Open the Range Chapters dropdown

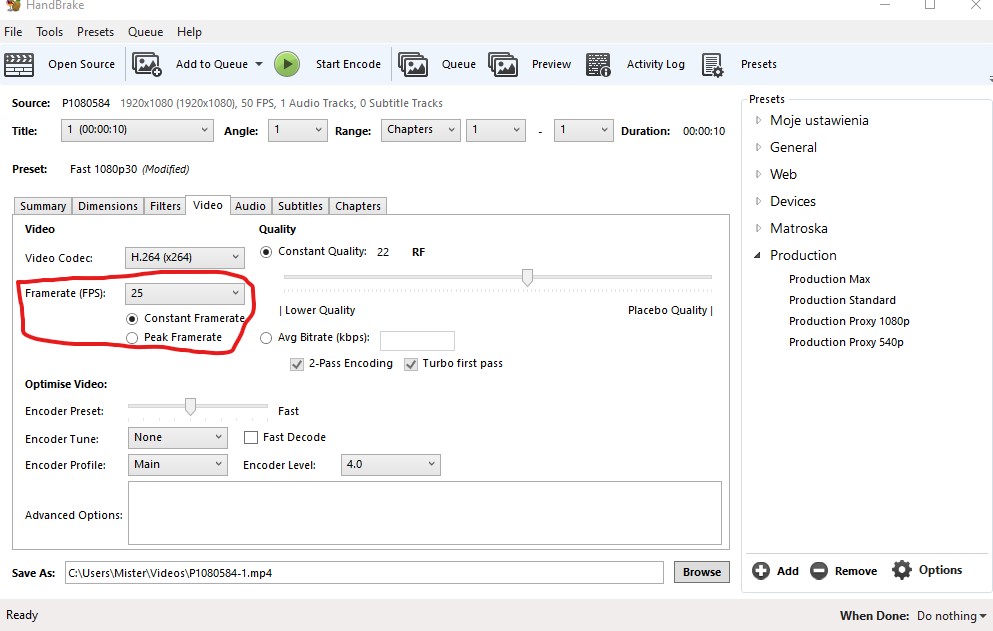421,130
